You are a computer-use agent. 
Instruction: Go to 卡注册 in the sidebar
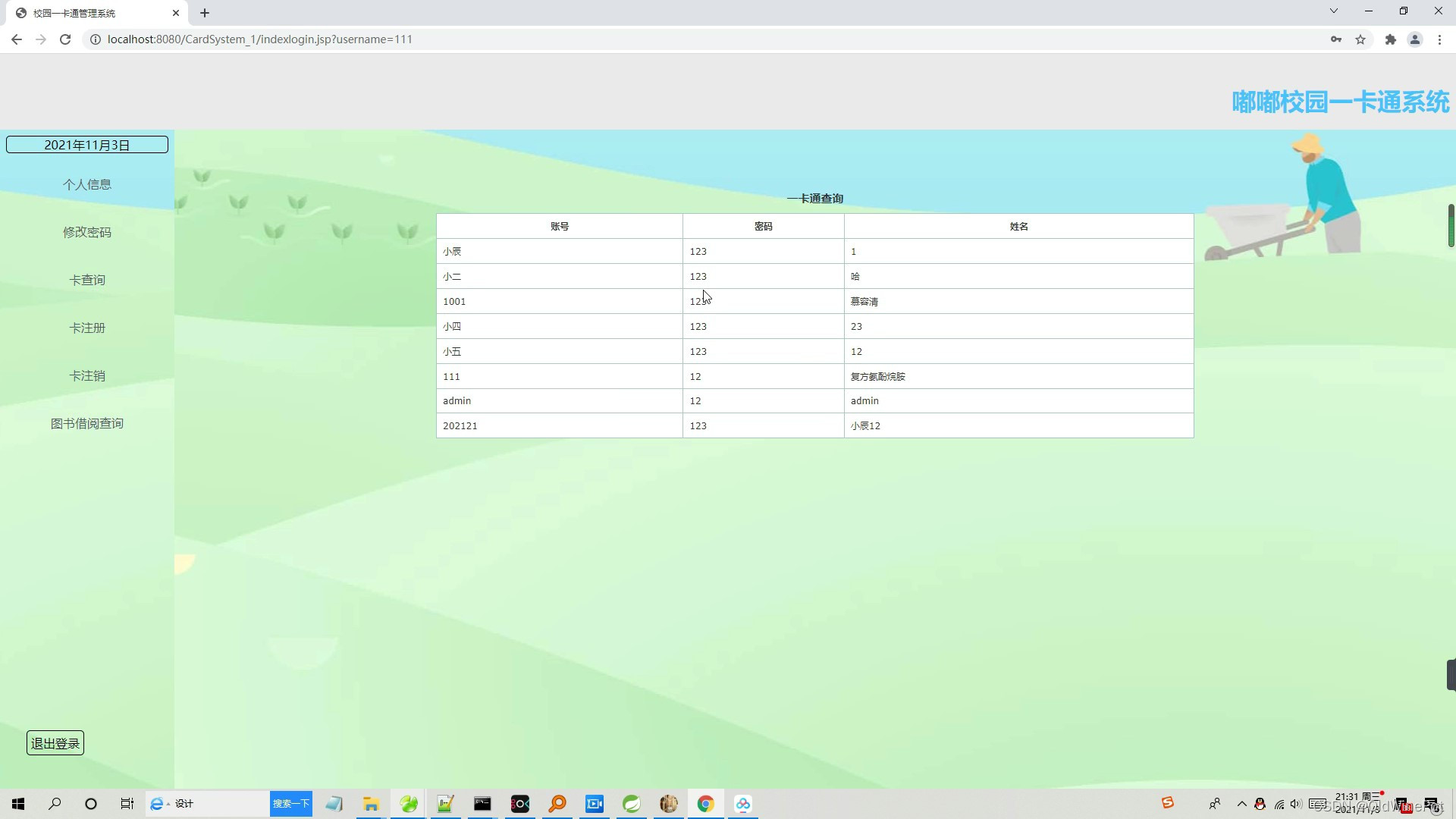coord(87,328)
